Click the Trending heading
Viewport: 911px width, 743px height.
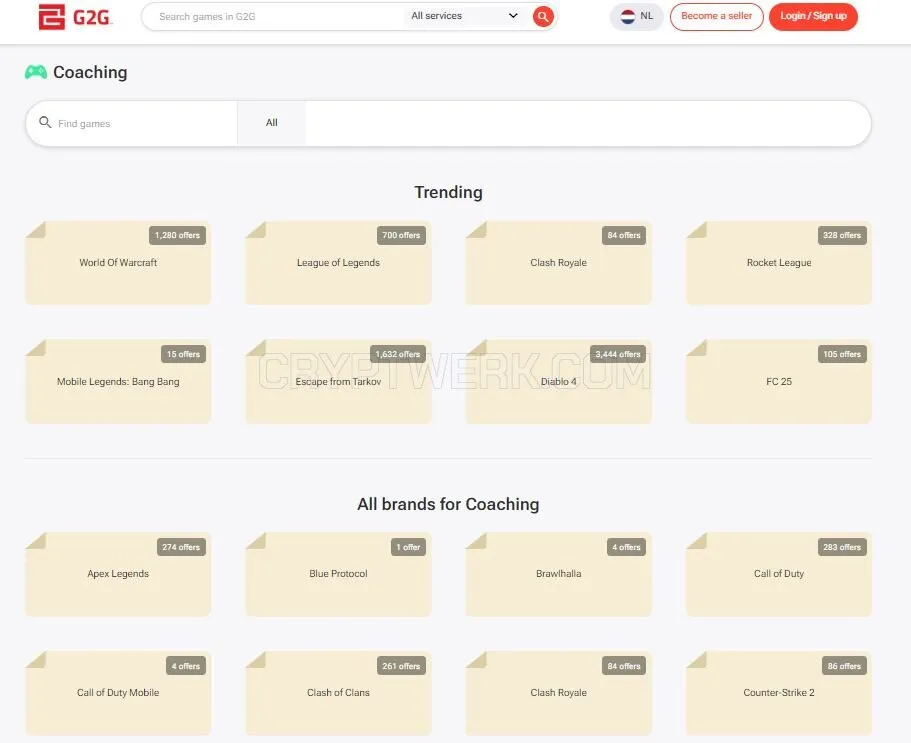pyautogui.click(x=448, y=192)
